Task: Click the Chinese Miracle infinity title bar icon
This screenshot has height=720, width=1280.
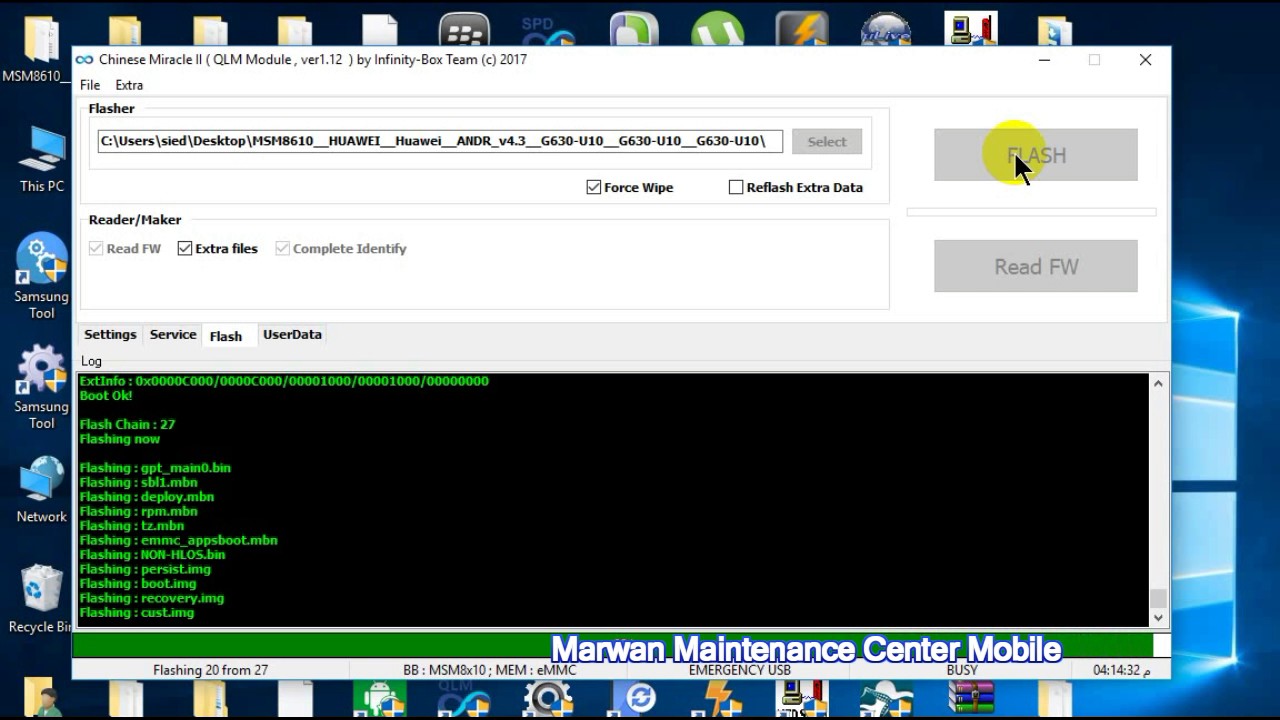Action: point(85,60)
